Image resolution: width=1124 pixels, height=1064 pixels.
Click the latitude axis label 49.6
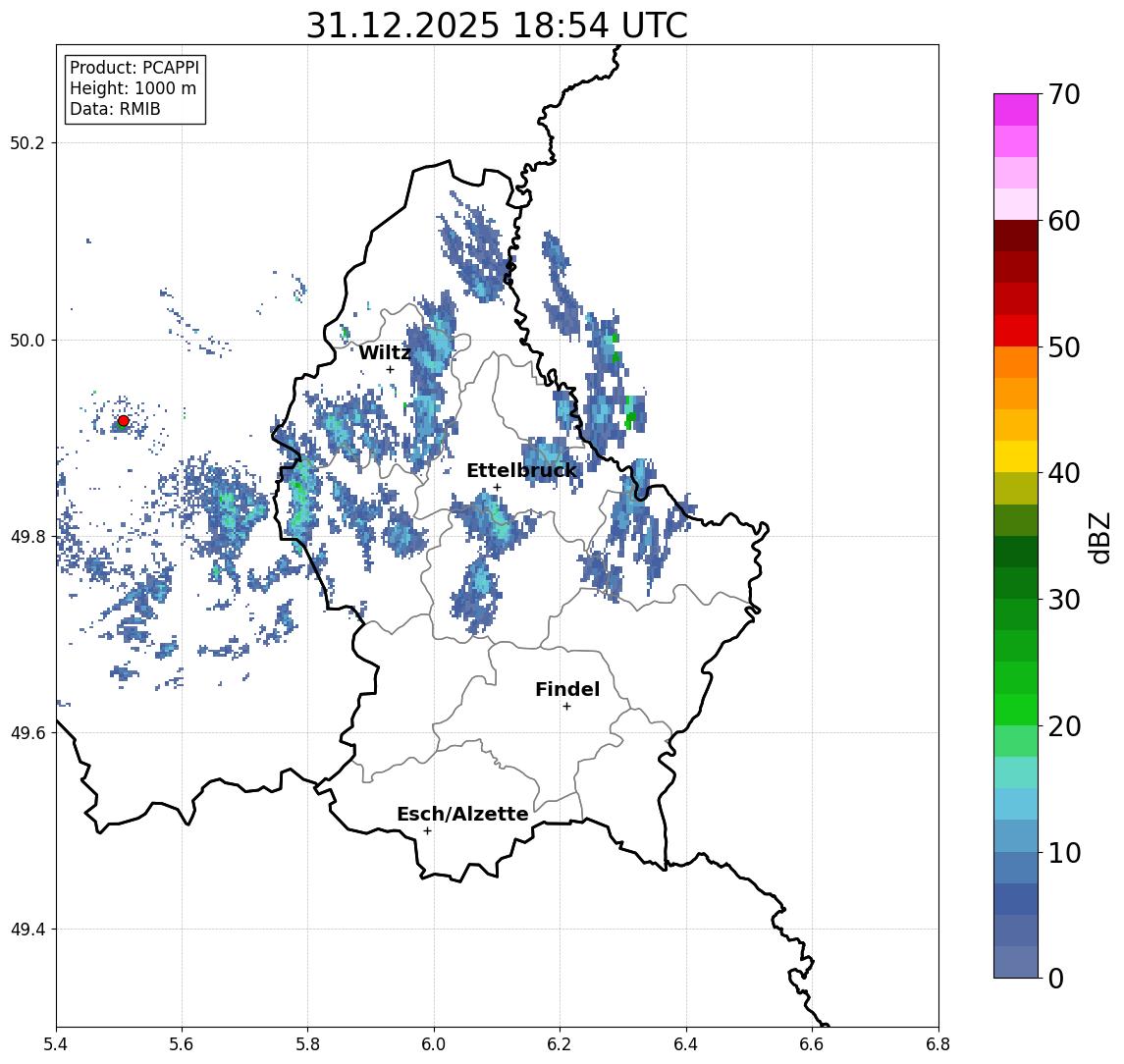pos(27,733)
